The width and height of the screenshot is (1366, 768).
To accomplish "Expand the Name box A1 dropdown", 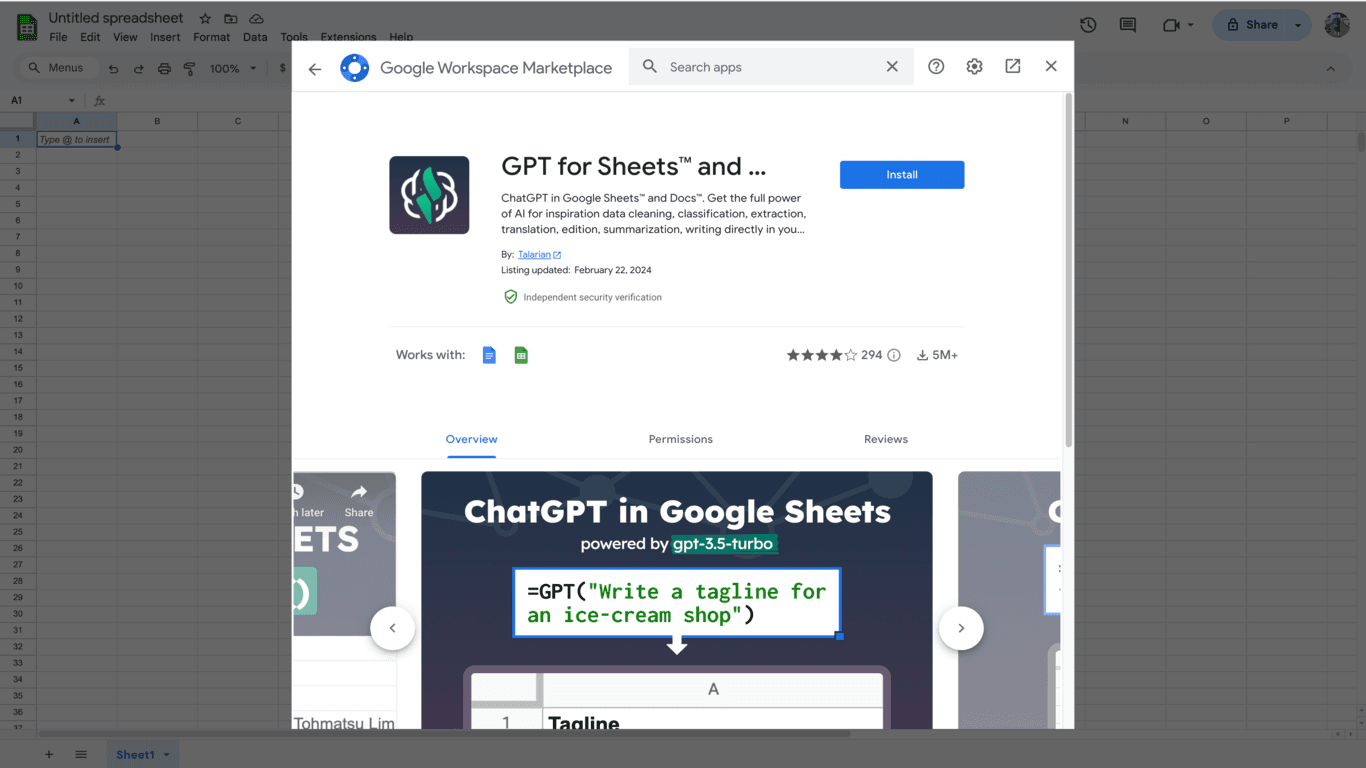I will 72,101.
